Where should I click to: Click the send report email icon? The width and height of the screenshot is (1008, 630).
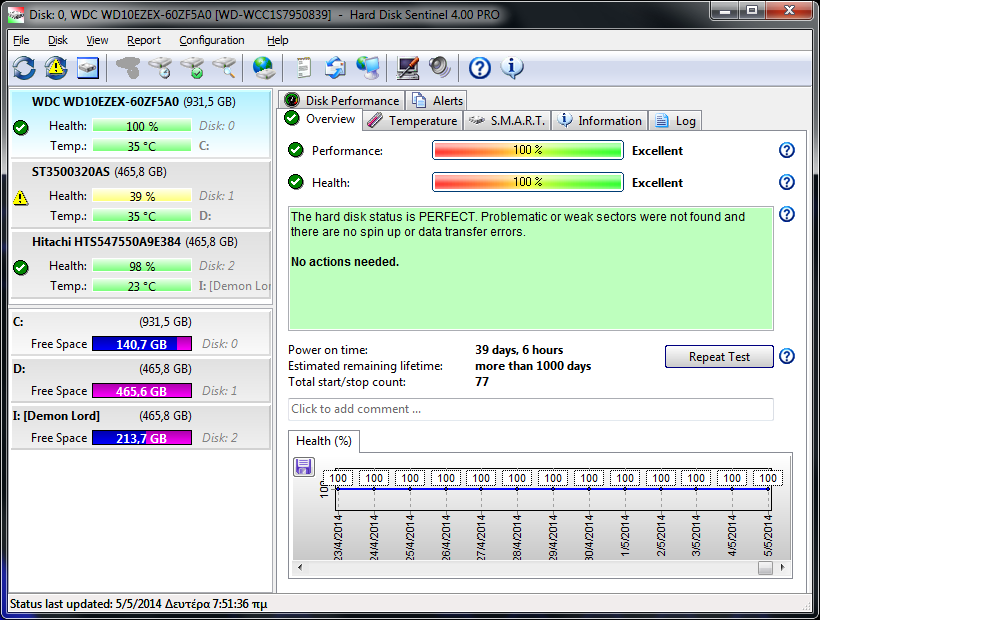pyautogui.click(x=335, y=68)
